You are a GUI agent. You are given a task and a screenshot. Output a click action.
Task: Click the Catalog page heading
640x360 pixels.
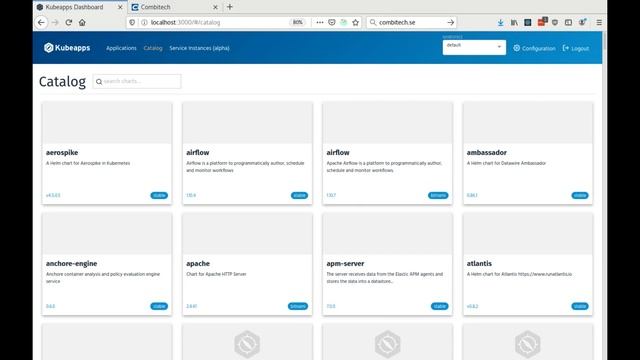(x=62, y=82)
